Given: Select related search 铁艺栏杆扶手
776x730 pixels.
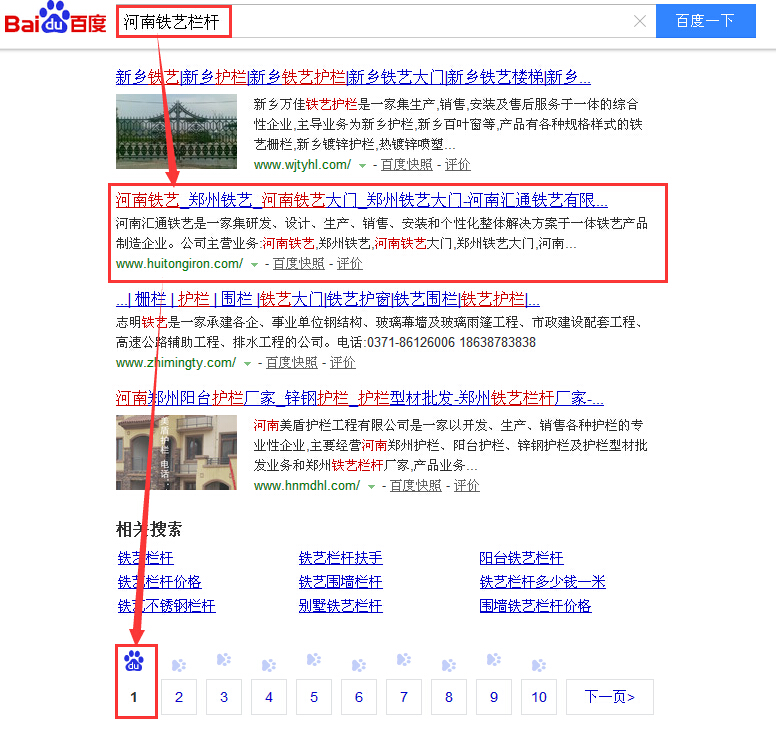Looking at the screenshot, I should (x=340, y=558).
